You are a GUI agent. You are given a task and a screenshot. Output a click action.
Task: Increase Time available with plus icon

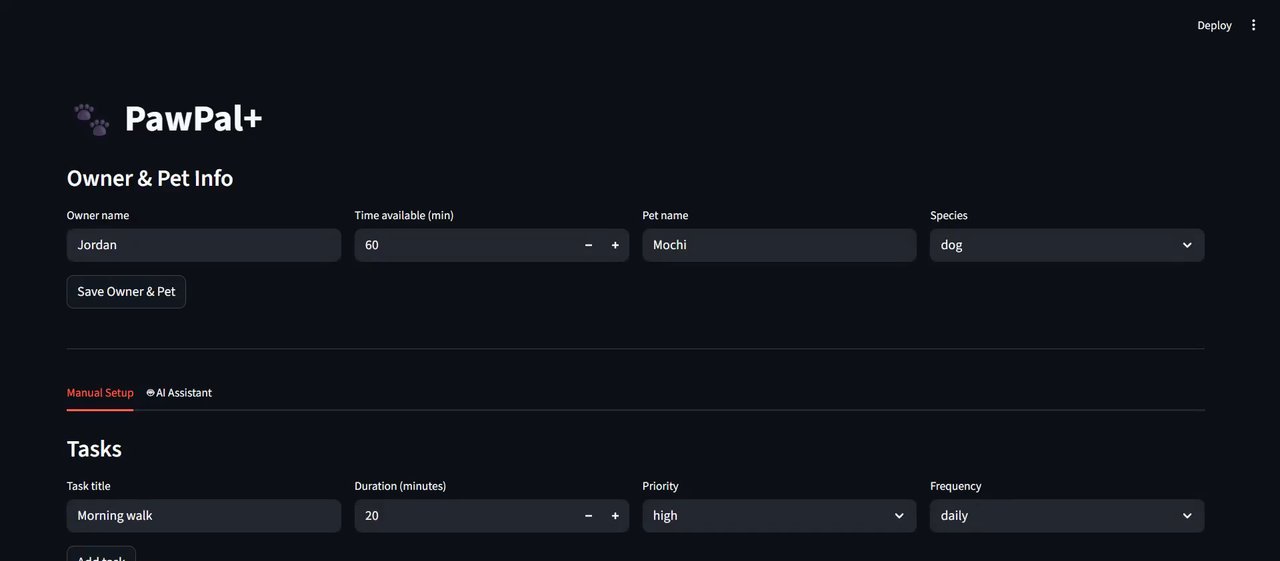click(x=615, y=245)
